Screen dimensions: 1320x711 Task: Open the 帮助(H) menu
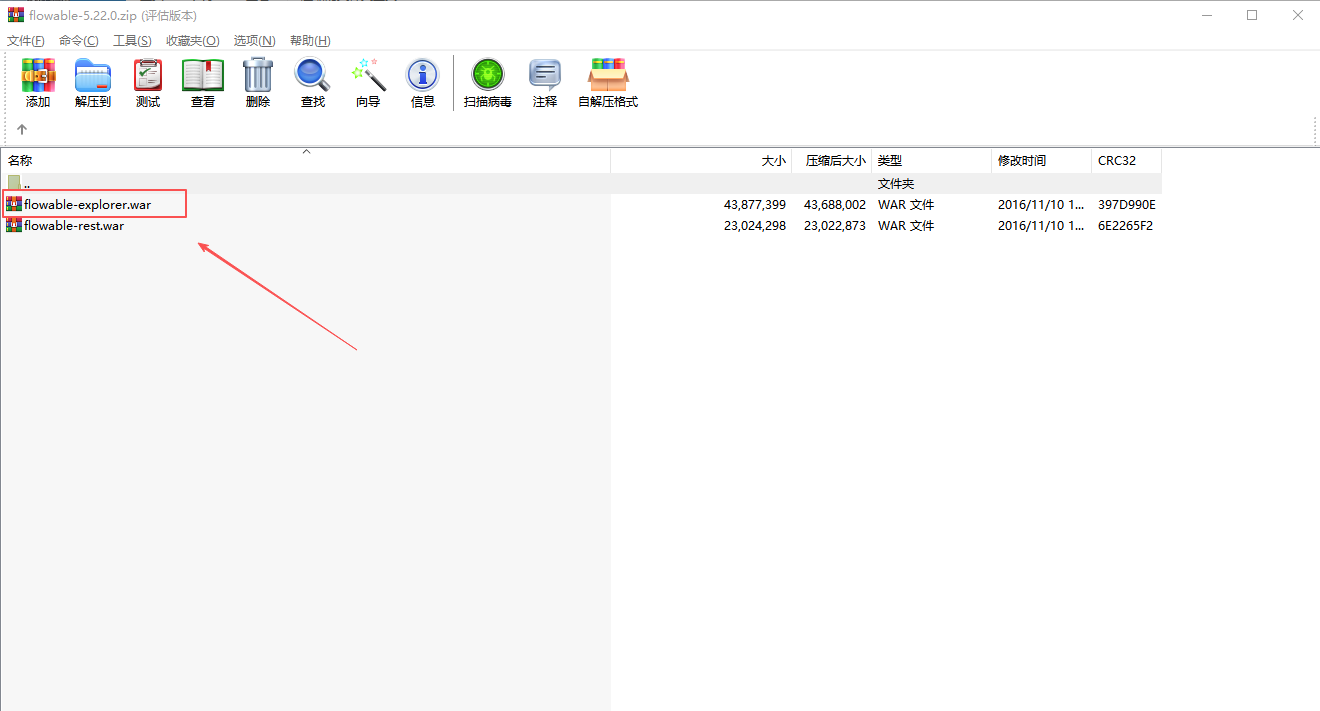[x=310, y=40]
